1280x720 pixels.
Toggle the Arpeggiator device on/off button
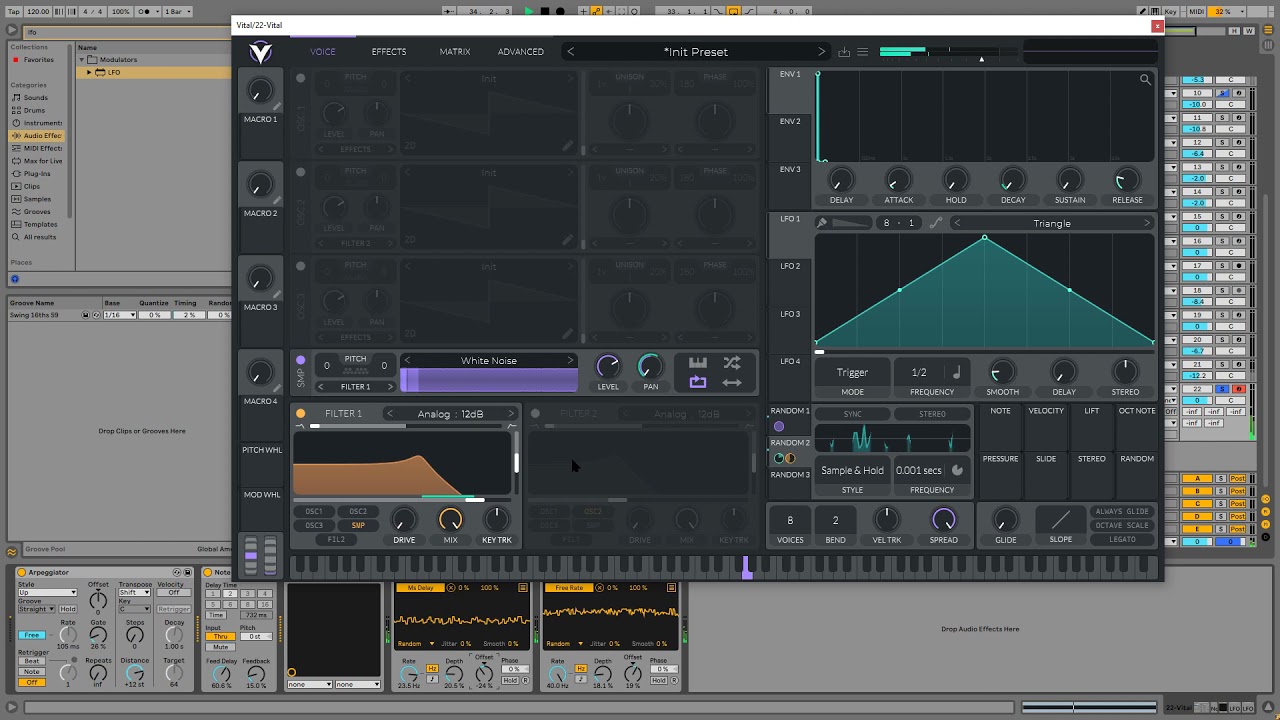pyautogui.click(x=22, y=573)
